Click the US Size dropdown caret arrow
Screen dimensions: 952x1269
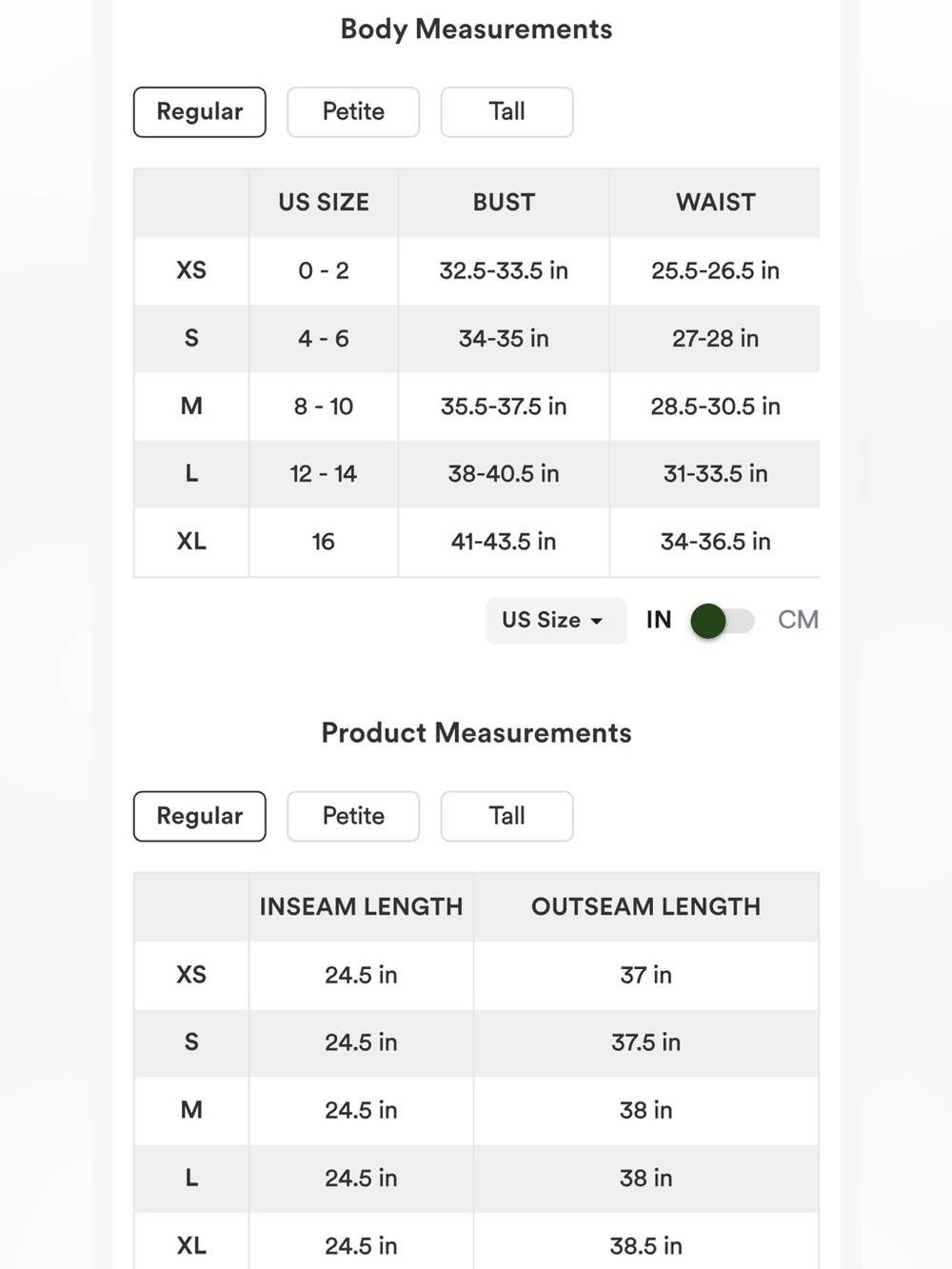pos(597,622)
